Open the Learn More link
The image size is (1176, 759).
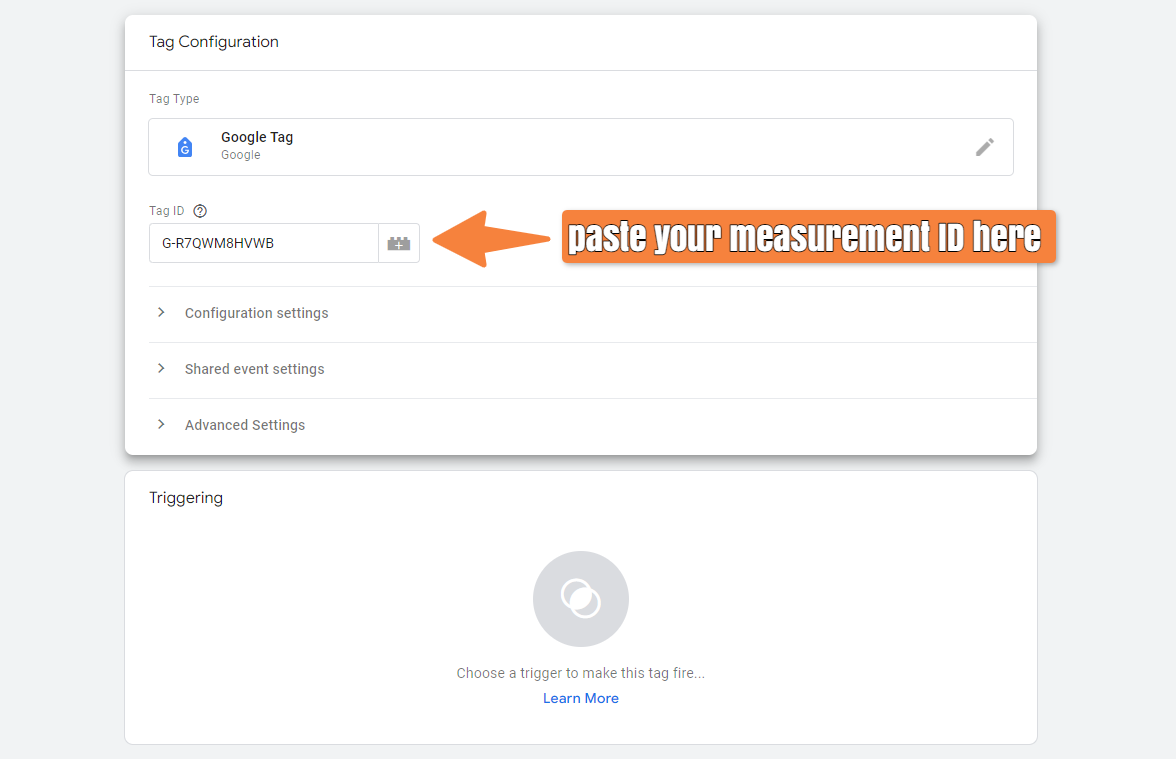pos(580,698)
